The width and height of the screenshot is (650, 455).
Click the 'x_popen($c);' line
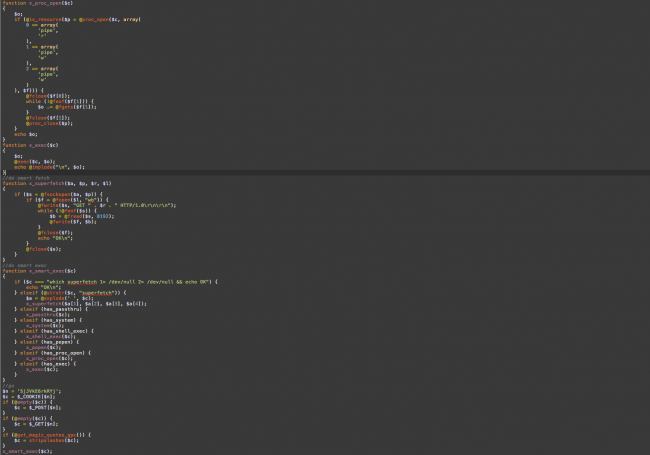(44, 348)
